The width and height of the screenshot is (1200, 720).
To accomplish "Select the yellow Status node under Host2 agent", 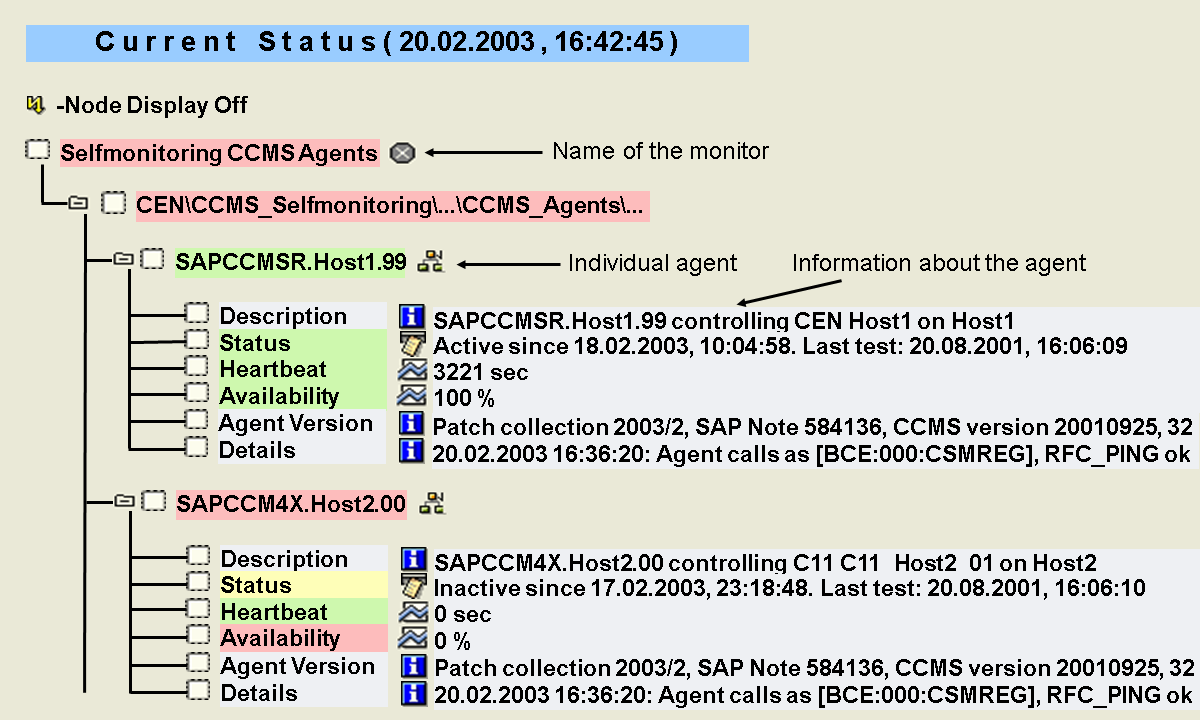I will point(256,585).
